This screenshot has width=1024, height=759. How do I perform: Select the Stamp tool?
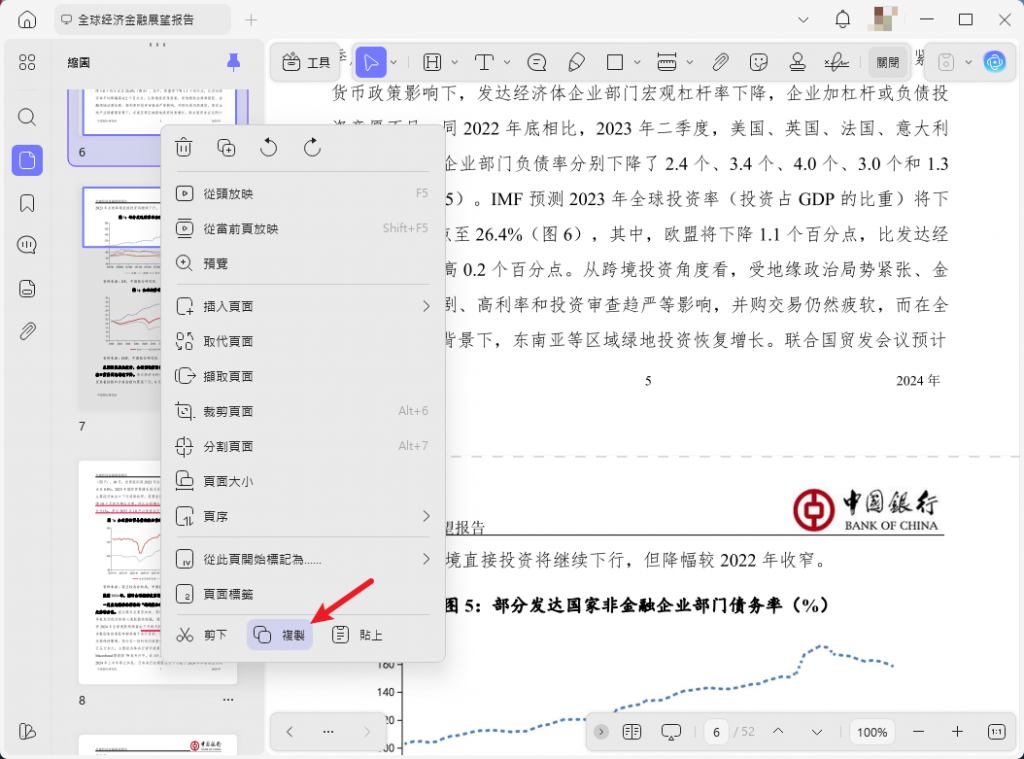(x=797, y=63)
